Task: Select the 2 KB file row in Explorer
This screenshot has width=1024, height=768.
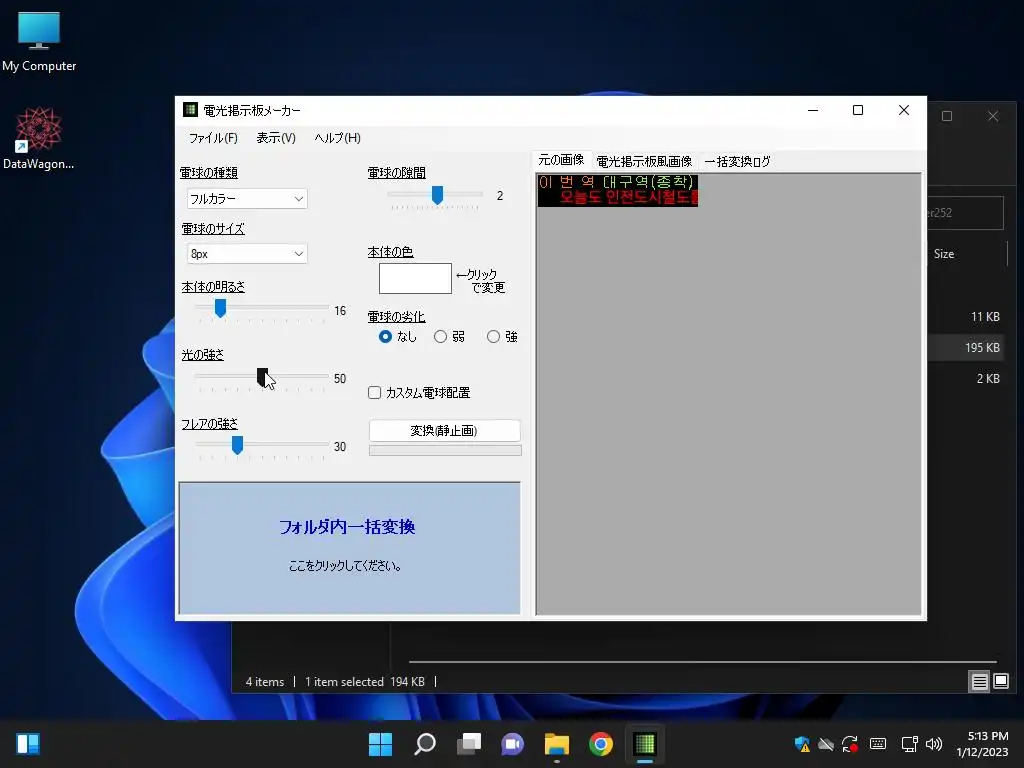Action: point(965,379)
